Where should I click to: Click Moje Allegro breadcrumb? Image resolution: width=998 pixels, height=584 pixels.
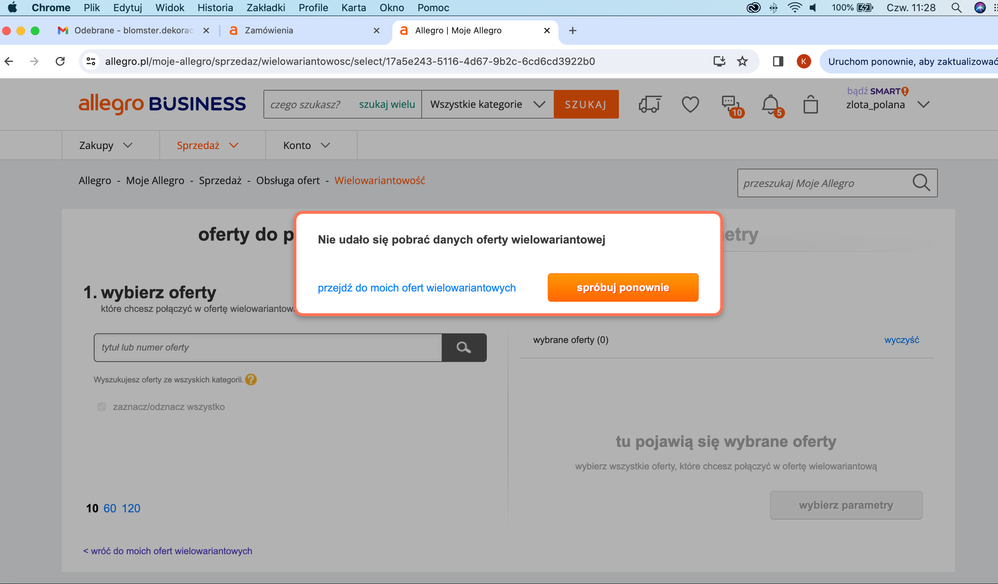point(155,181)
